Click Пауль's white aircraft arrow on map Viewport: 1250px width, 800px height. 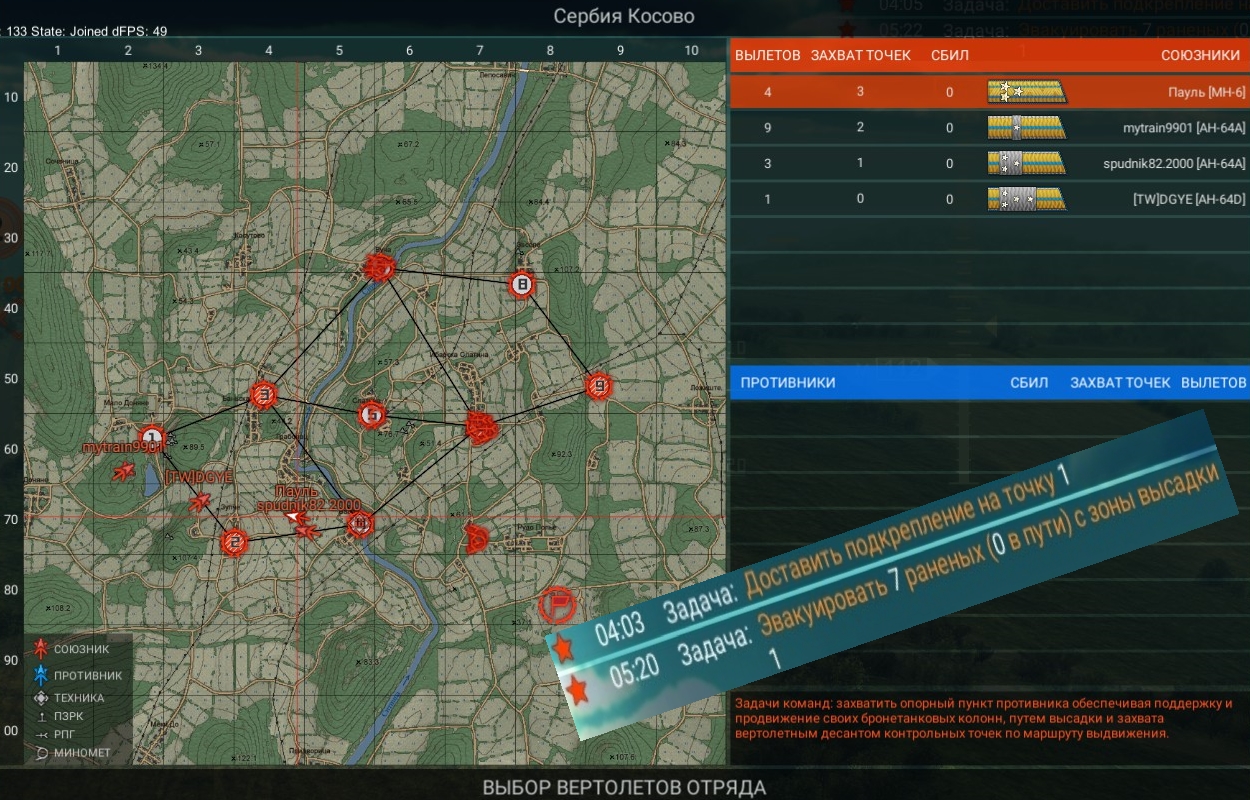click(x=296, y=517)
